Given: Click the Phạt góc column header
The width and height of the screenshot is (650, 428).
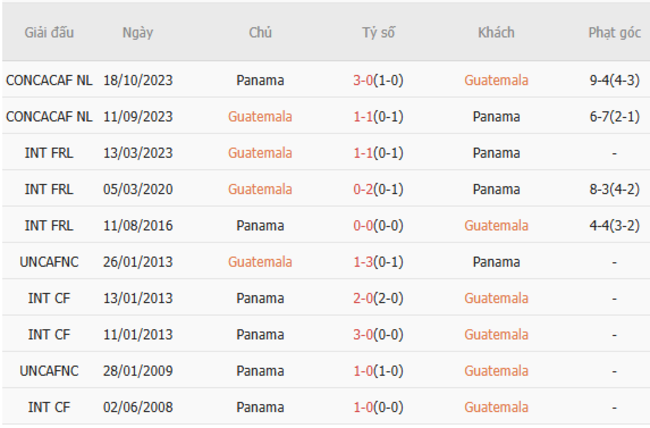Looking at the screenshot, I should (x=614, y=32).
